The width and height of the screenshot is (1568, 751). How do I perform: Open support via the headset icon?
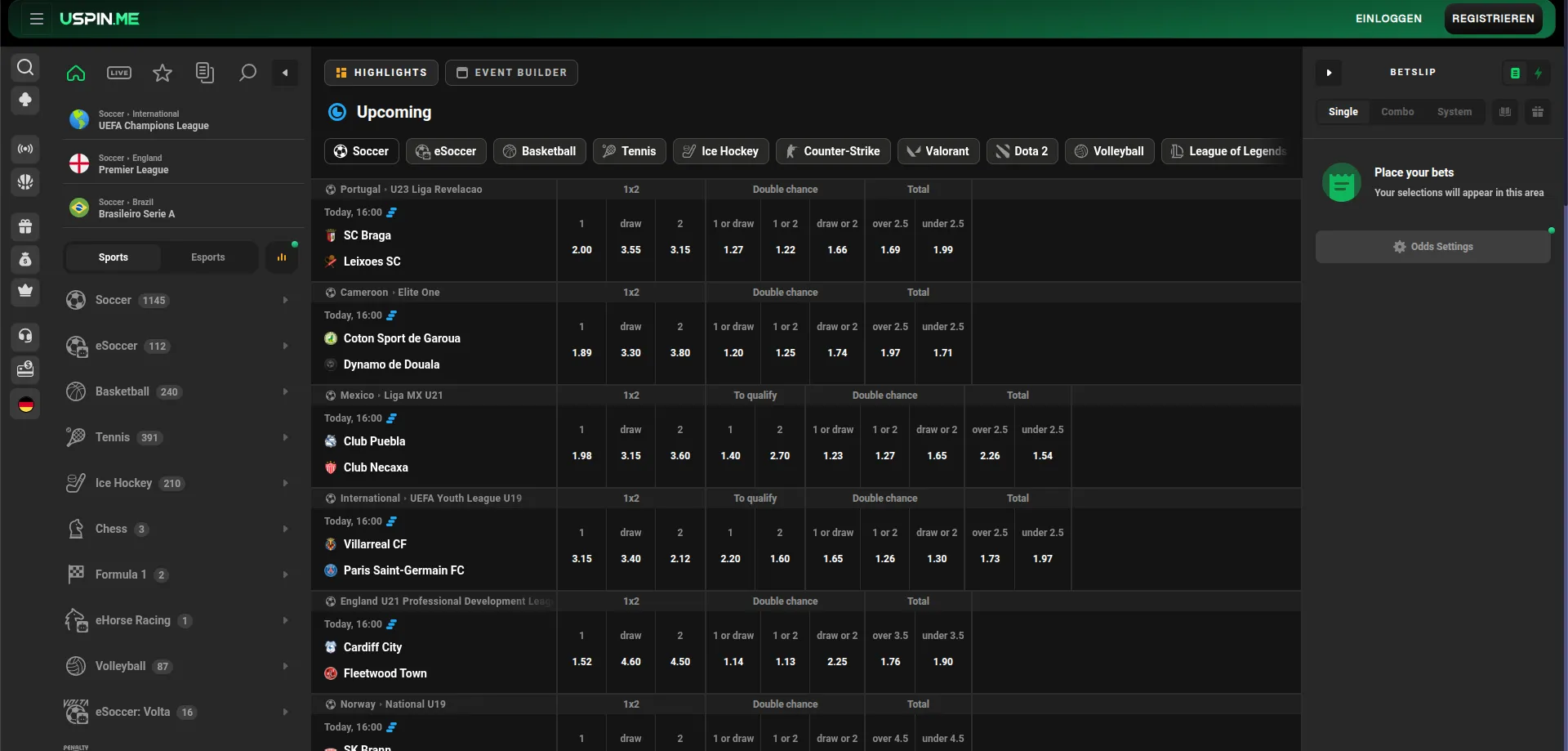click(x=25, y=335)
